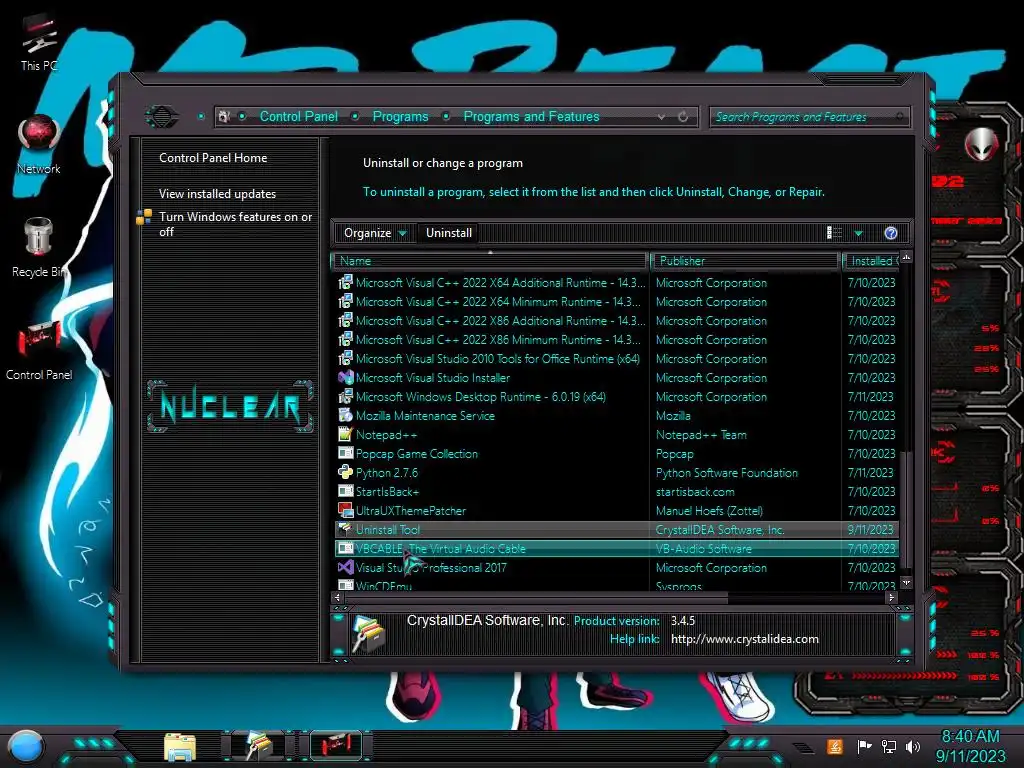Click the orange tray notification icon
1024x768 pixels.
[834, 746]
